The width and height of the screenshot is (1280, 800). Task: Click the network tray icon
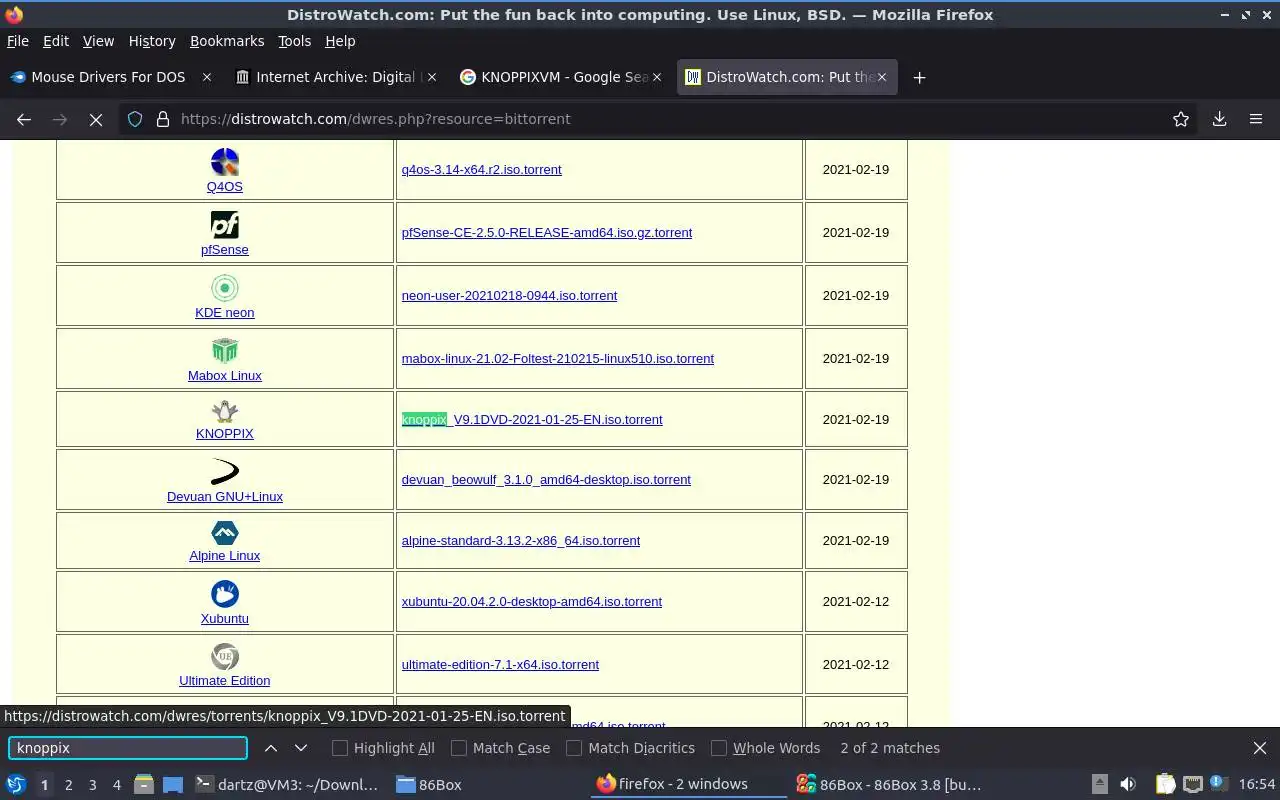point(1192,785)
